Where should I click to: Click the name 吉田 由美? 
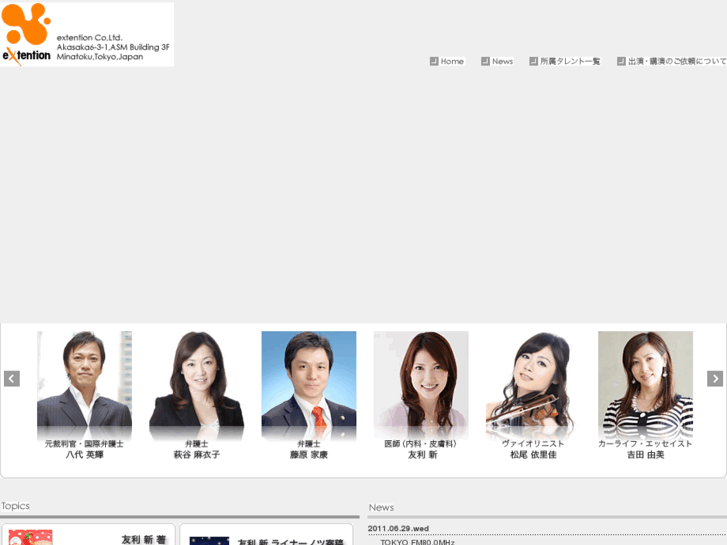point(645,455)
